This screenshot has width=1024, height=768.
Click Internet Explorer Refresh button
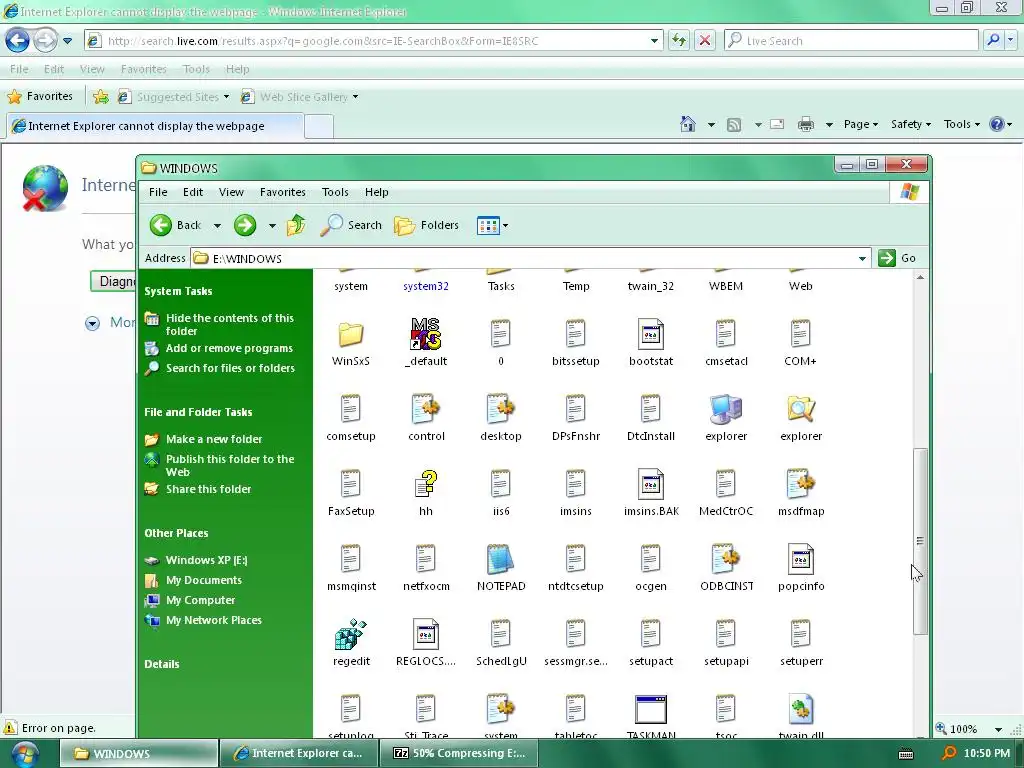pyautogui.click(x=679, y=40)
